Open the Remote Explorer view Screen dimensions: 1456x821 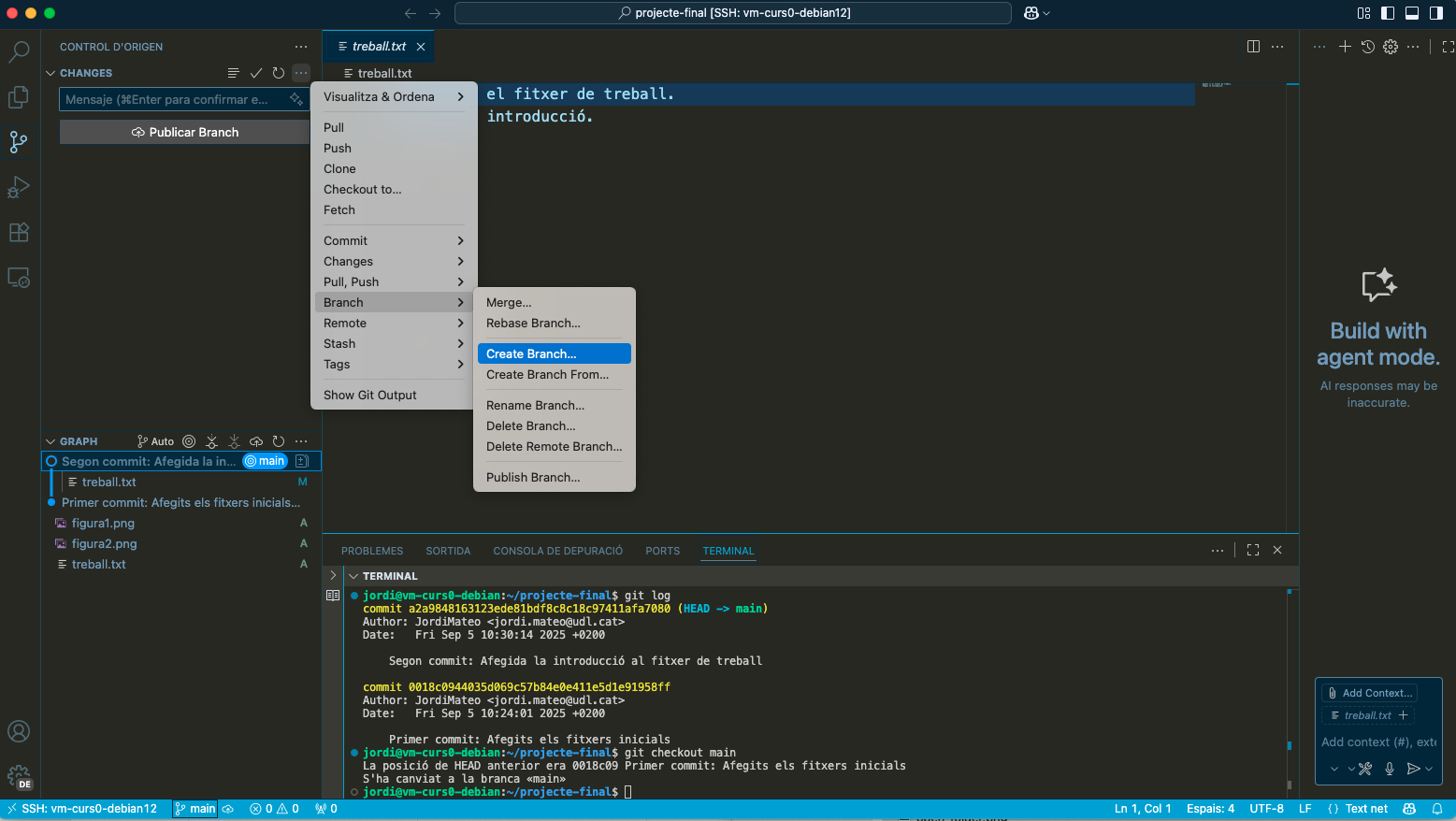pyautogui.click(x=19, y=278)
